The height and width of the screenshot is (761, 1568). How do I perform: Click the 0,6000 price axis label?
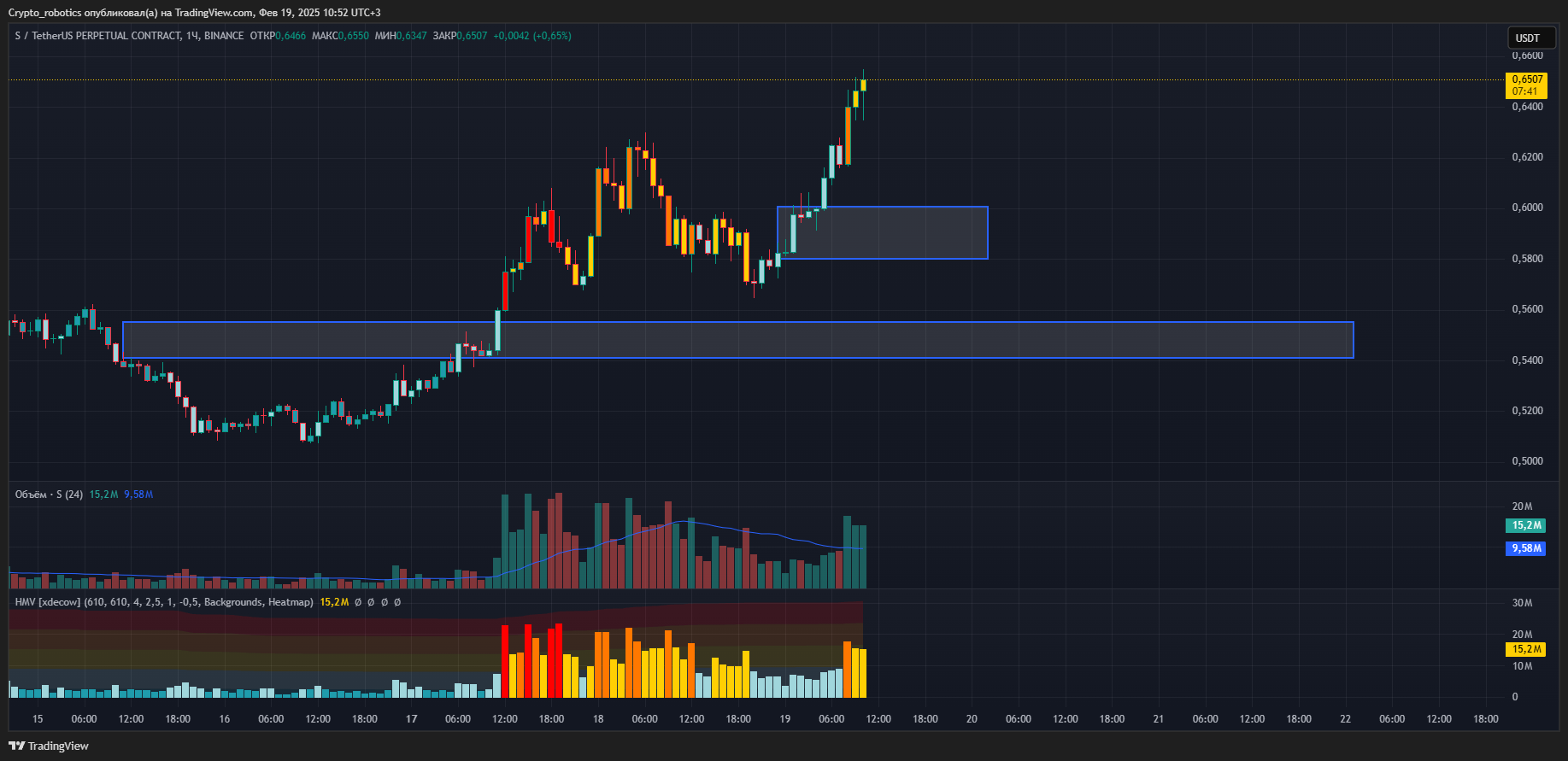coord(1527,208)
